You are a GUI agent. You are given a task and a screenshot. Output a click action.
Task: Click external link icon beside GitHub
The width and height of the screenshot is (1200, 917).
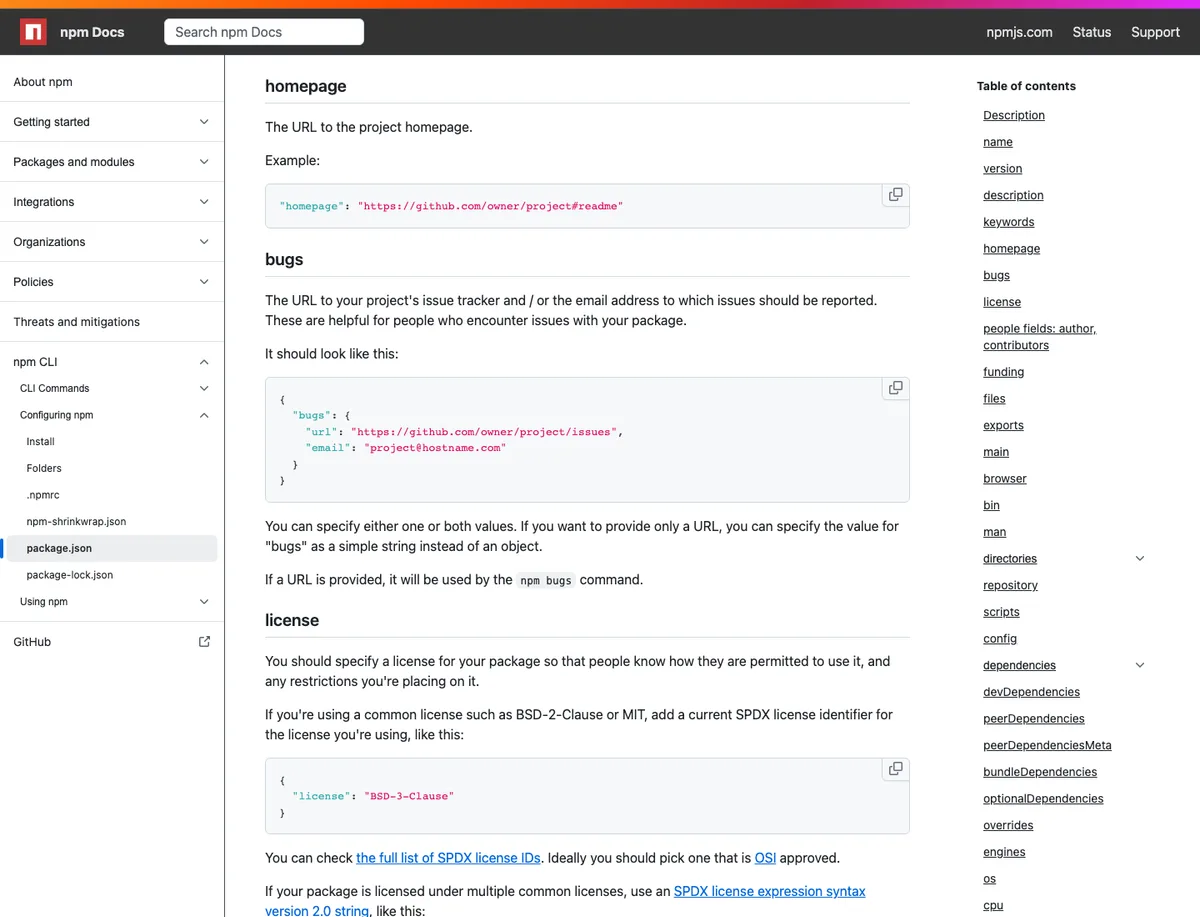tap(204, 642)
